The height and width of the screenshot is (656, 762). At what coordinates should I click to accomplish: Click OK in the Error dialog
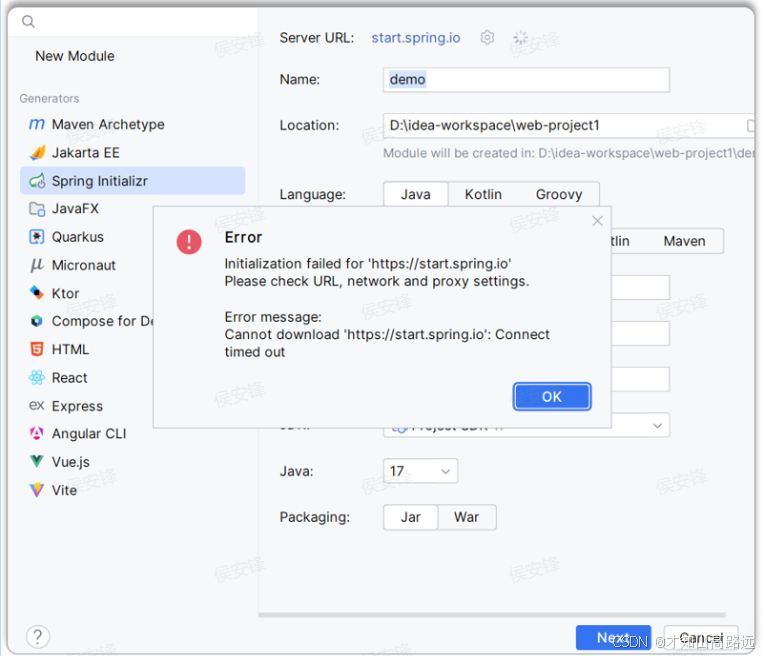pos(552,397)
